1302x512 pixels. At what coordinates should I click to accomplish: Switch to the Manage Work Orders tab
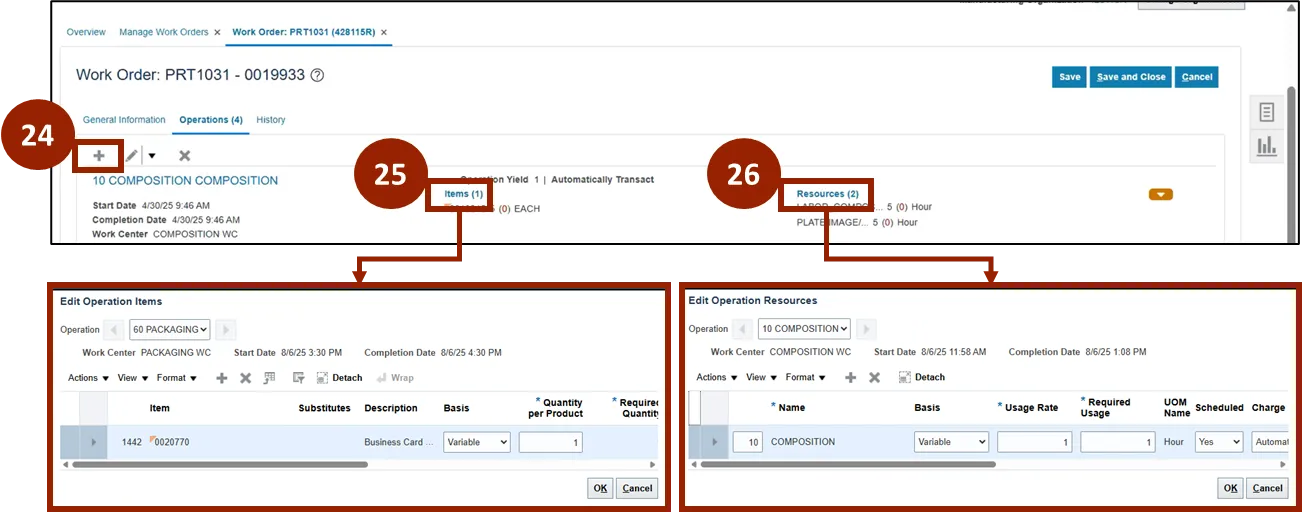[x=164, y=33]
